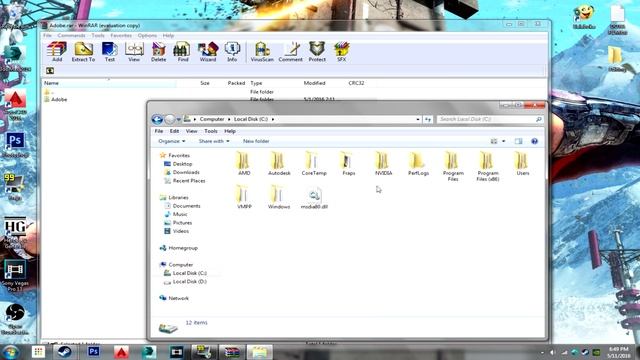
Task: Click the SFX icon in WinRAR
Action: click(x=342, y=52)
